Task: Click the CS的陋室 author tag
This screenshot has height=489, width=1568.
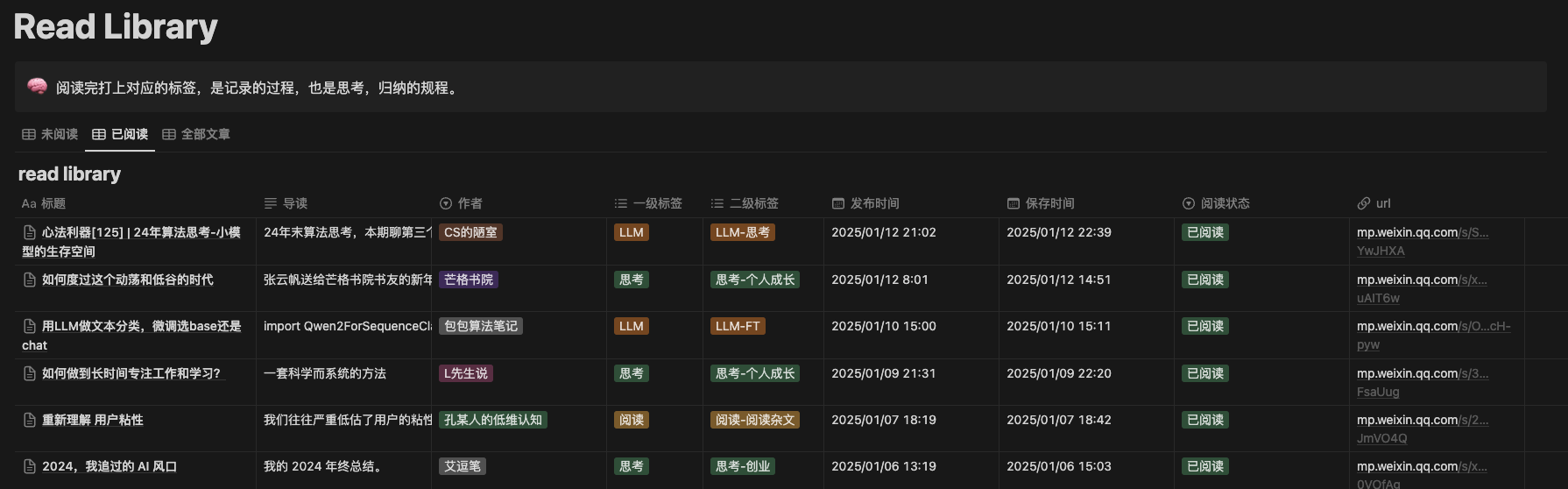Action: coord(470,233)
